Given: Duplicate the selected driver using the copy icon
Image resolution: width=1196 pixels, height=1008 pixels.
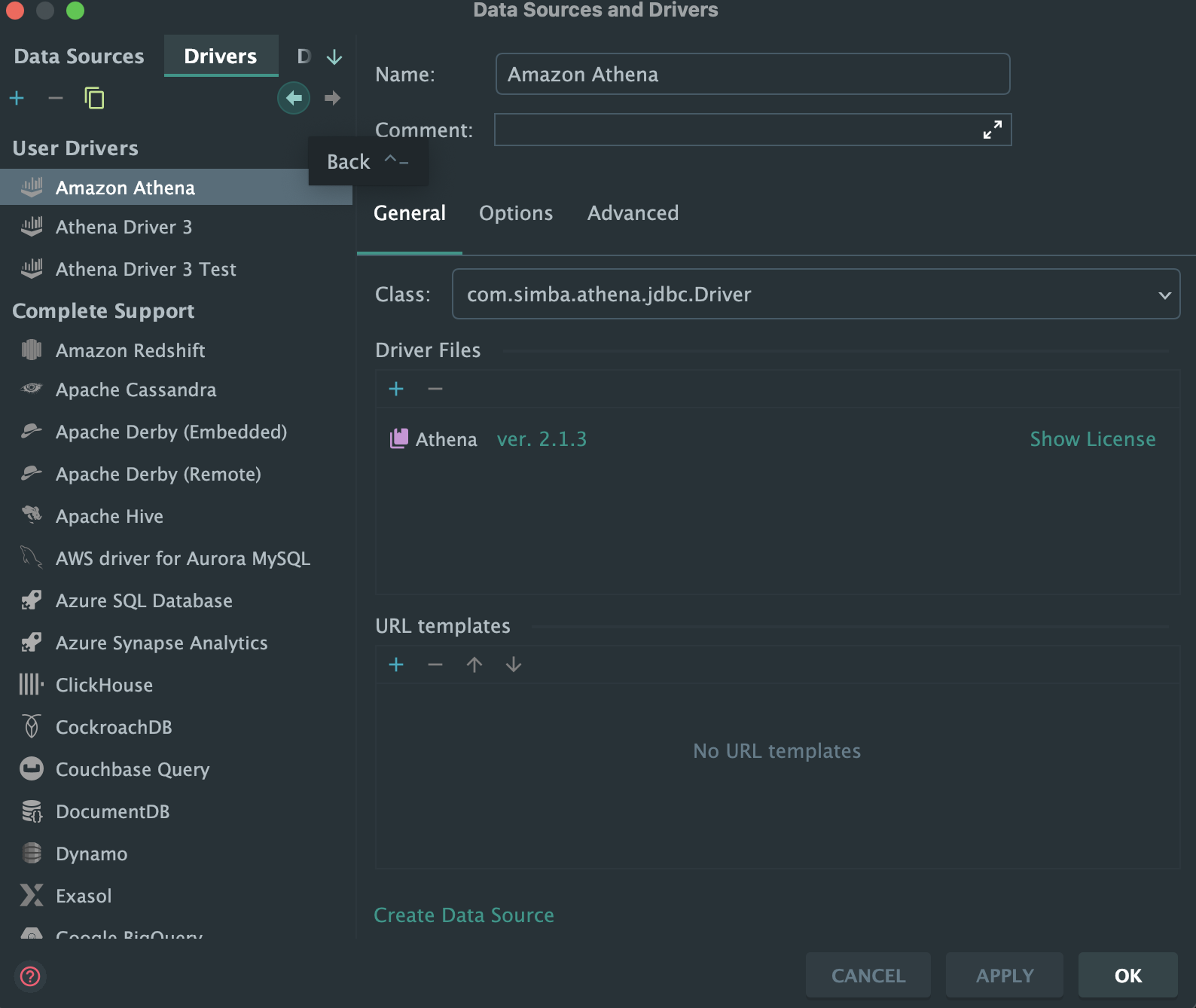Looking at the screenshot, I should click(x=94, y=98).
